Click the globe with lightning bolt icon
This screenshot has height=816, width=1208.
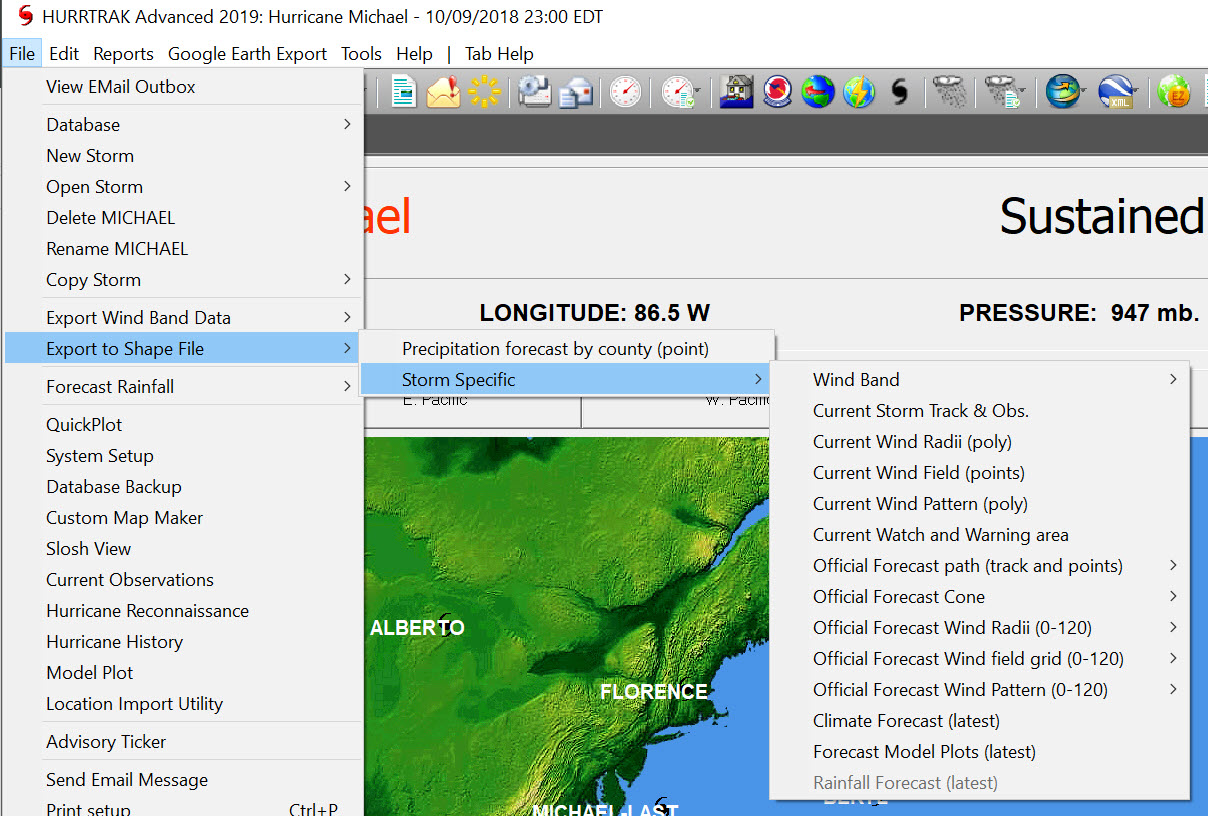[858, 92]
